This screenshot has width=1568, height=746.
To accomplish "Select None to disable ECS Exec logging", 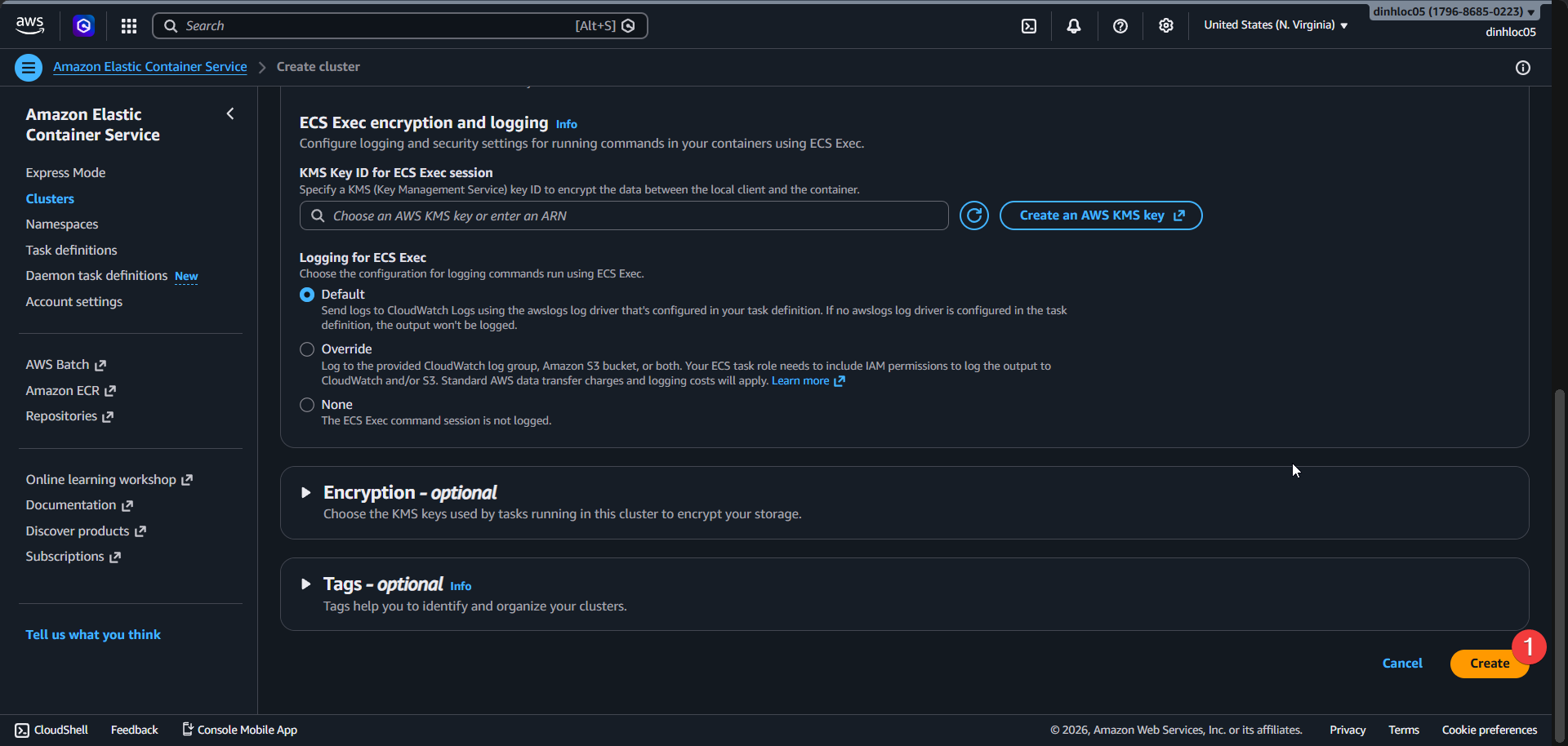I will tap(306, 404).
